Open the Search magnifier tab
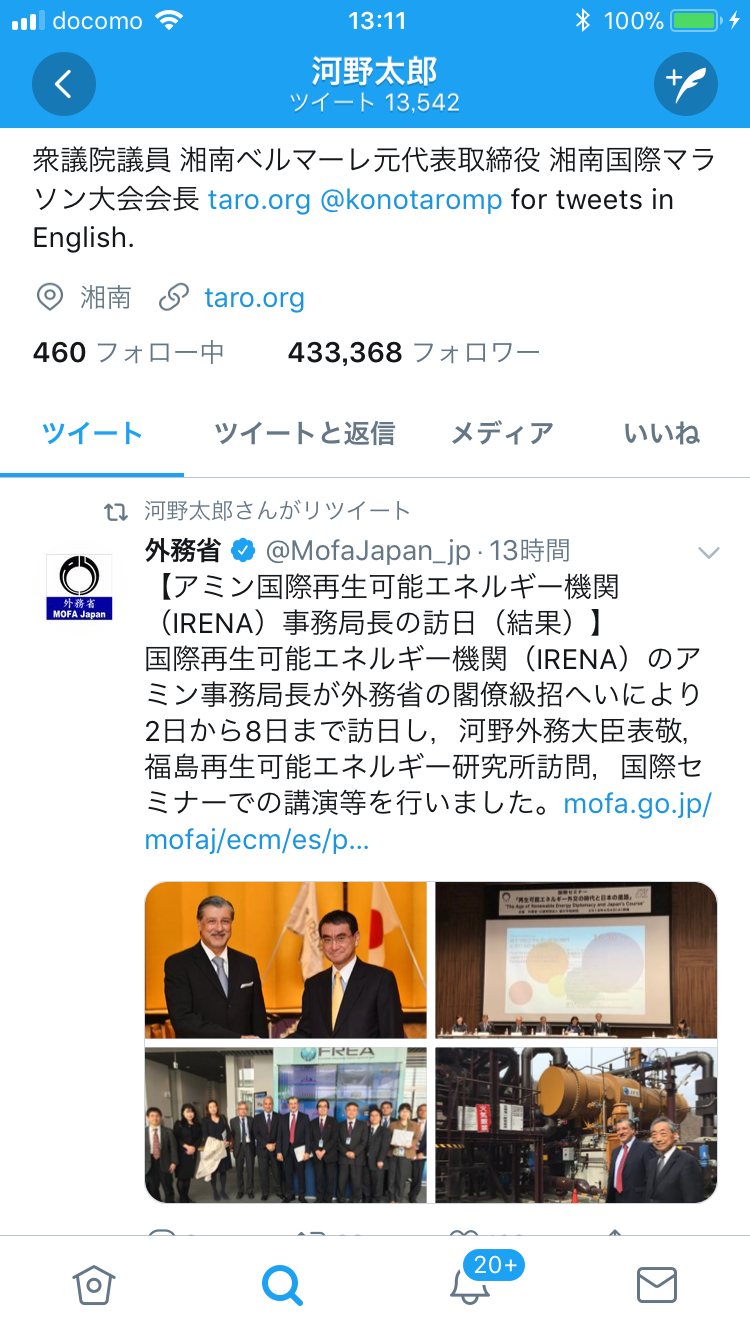The width and height of the screenshot is (750, 1334). point(281,1284)
